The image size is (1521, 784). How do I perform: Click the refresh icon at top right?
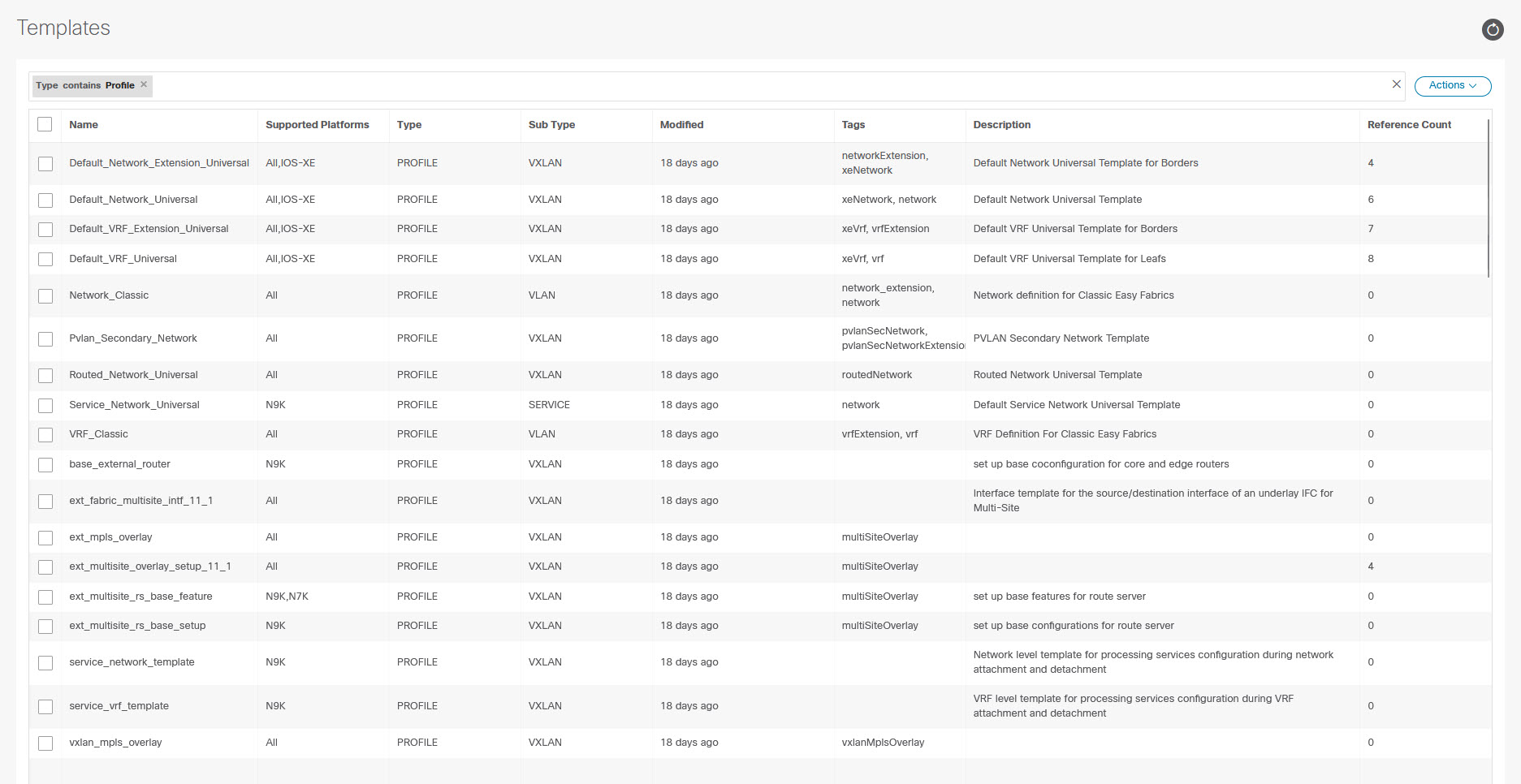point(1493,30)
